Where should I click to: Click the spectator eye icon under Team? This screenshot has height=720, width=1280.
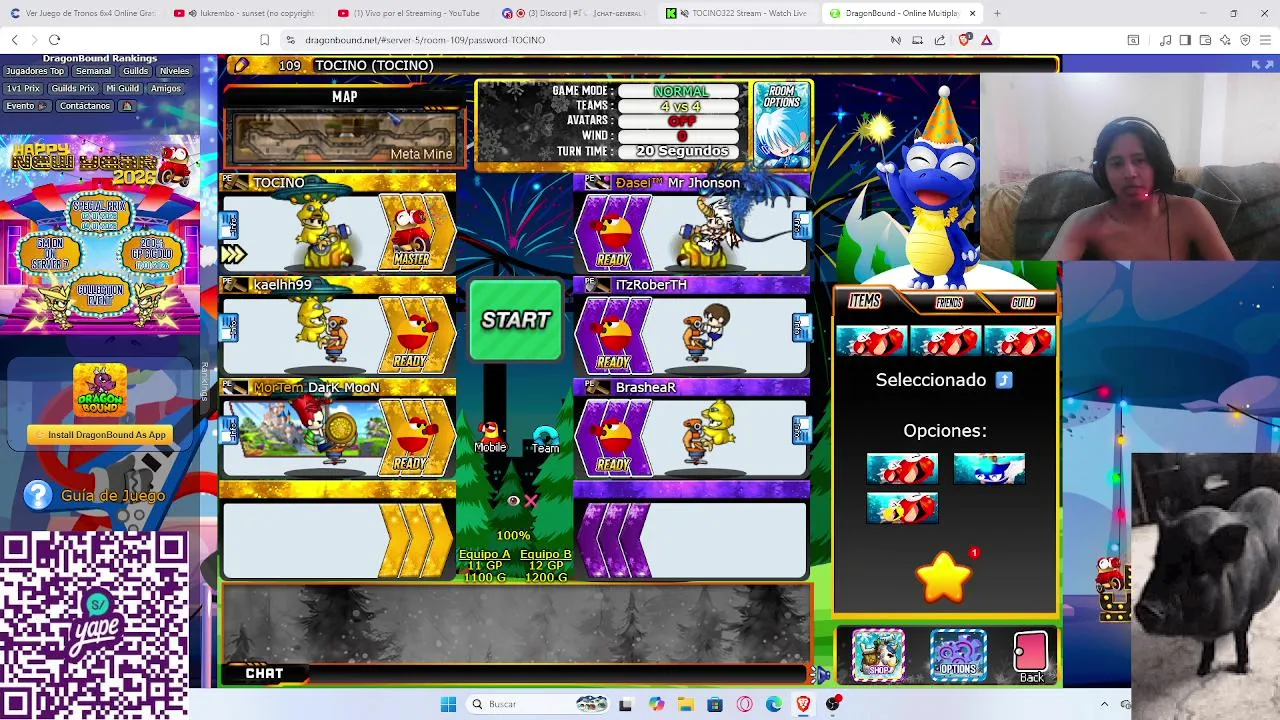(x=513, y=501)
